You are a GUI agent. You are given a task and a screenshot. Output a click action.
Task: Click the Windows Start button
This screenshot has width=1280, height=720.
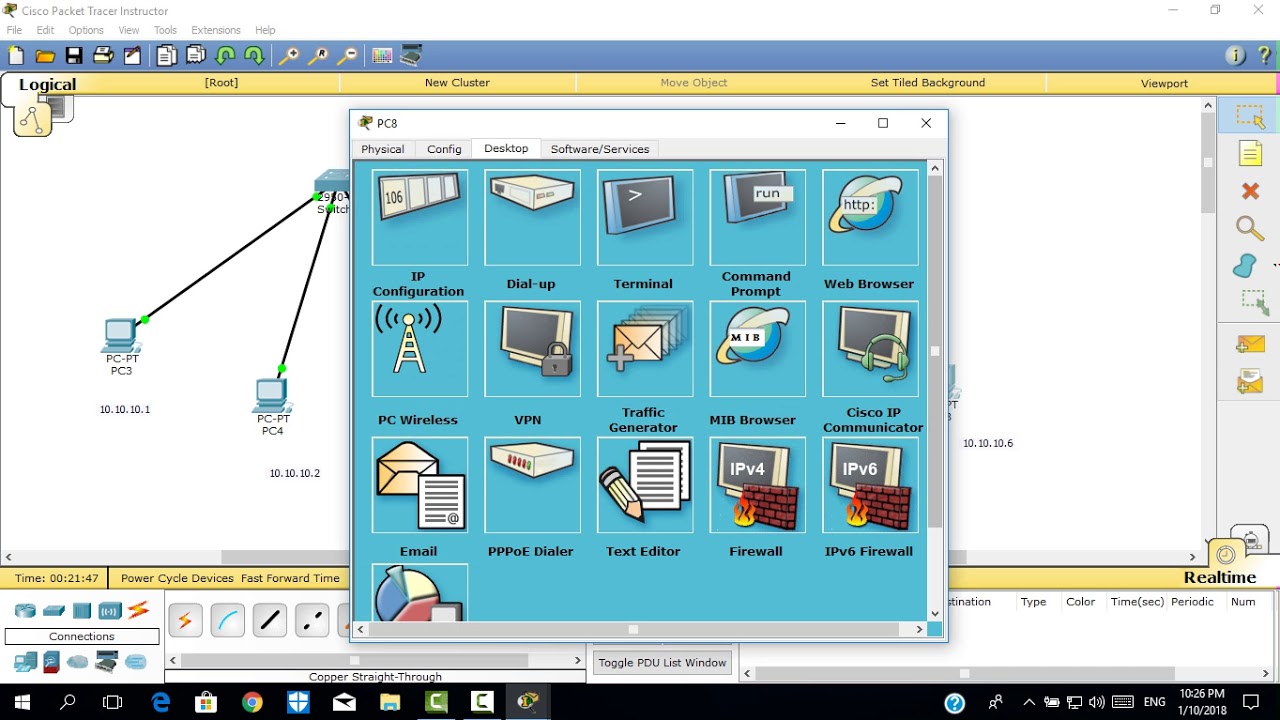click(x=22, y=702)
